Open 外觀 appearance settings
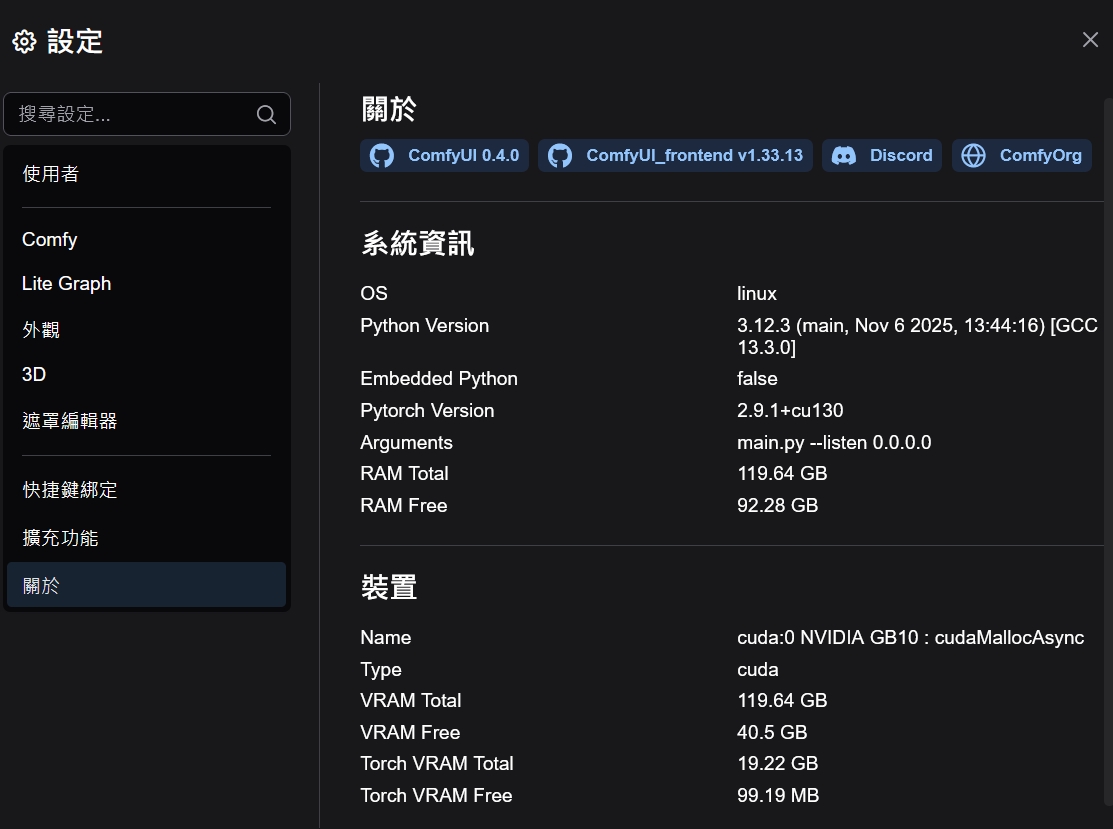This screenshot has width=1113, height=829. [x=41, y=330]
